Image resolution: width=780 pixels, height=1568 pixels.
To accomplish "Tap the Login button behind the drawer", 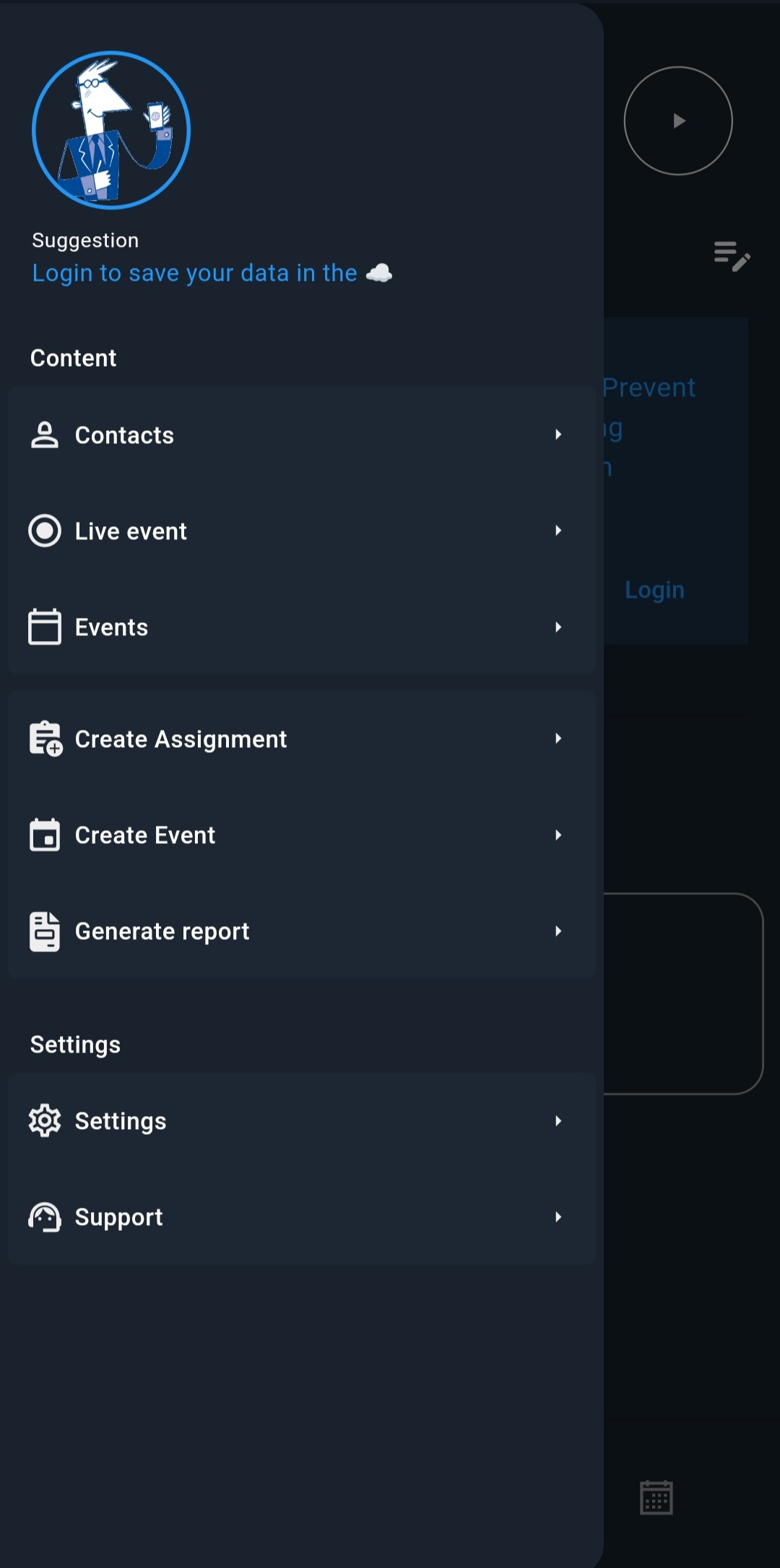I will pos(654,590).
